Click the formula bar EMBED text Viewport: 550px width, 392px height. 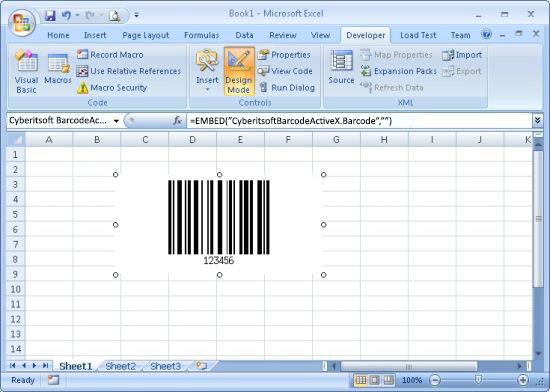(x=291, y=121)
